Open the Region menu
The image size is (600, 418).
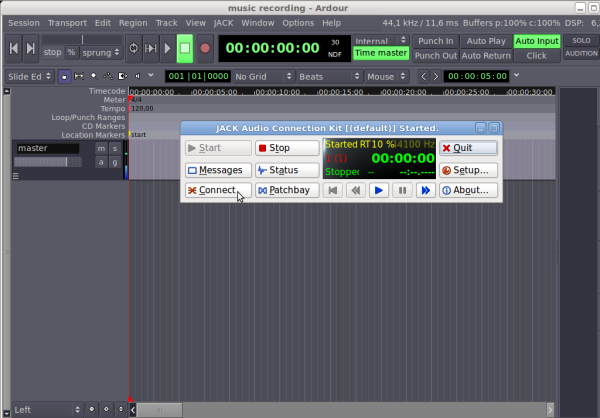[x=133, y=23]
